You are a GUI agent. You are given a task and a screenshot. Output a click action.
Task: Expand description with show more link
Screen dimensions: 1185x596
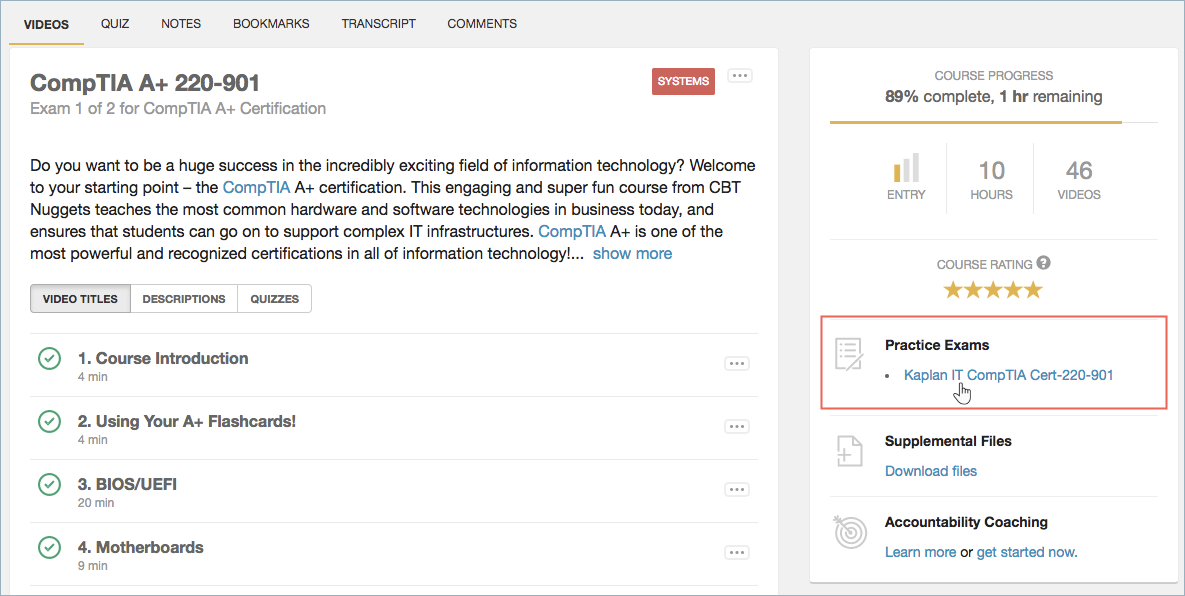(x=633, y=254)
